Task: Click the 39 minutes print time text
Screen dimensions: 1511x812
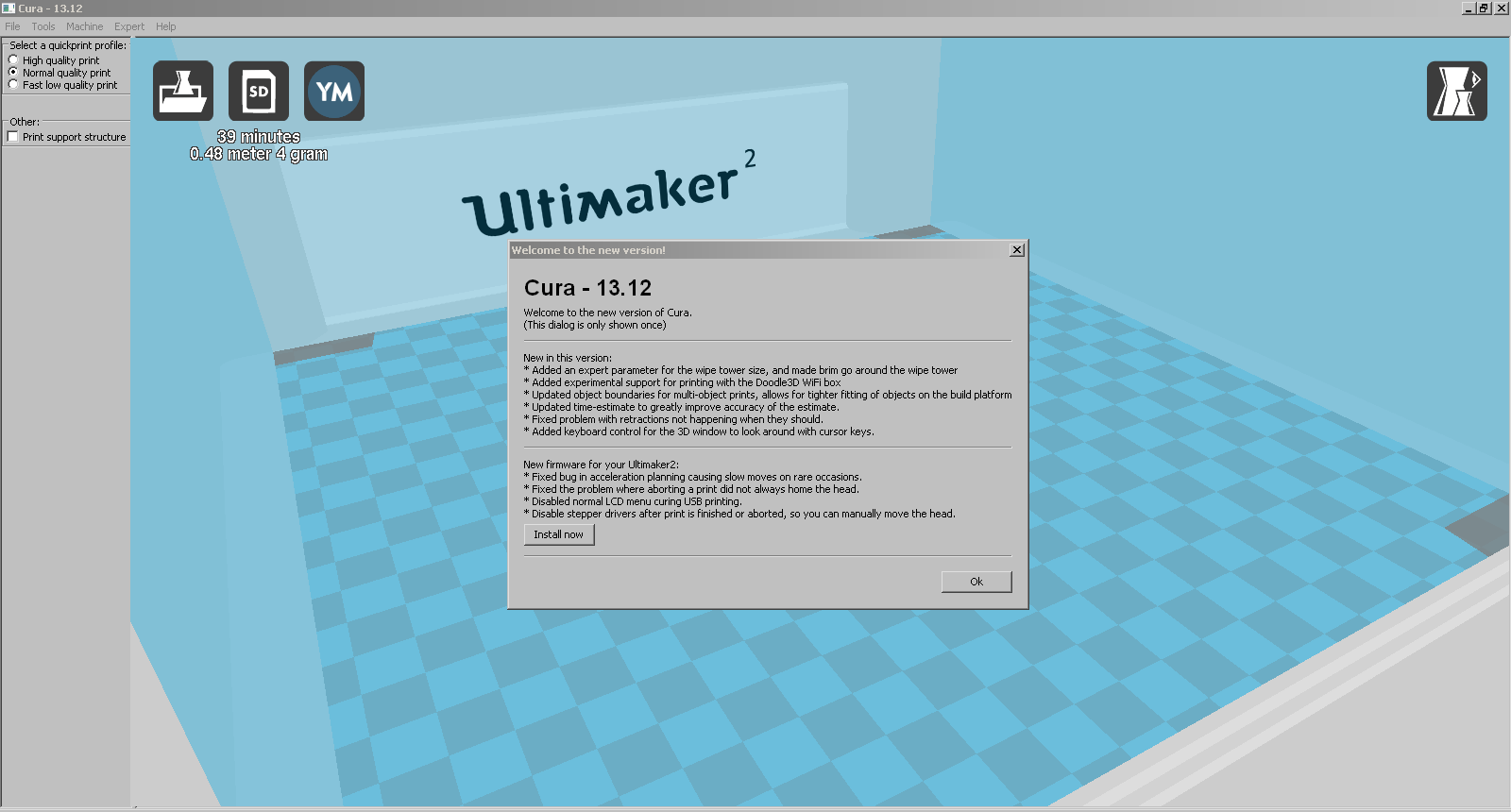Action: coord(259,137)
